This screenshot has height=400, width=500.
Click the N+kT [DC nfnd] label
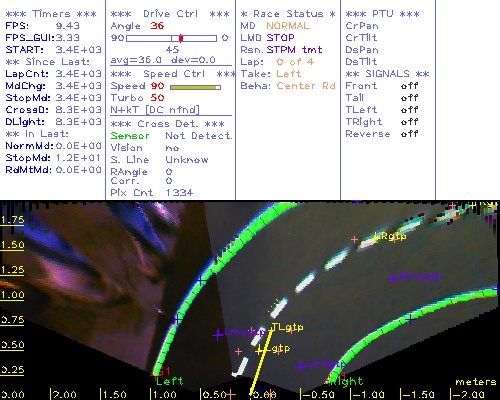click(x=155, y=110)
